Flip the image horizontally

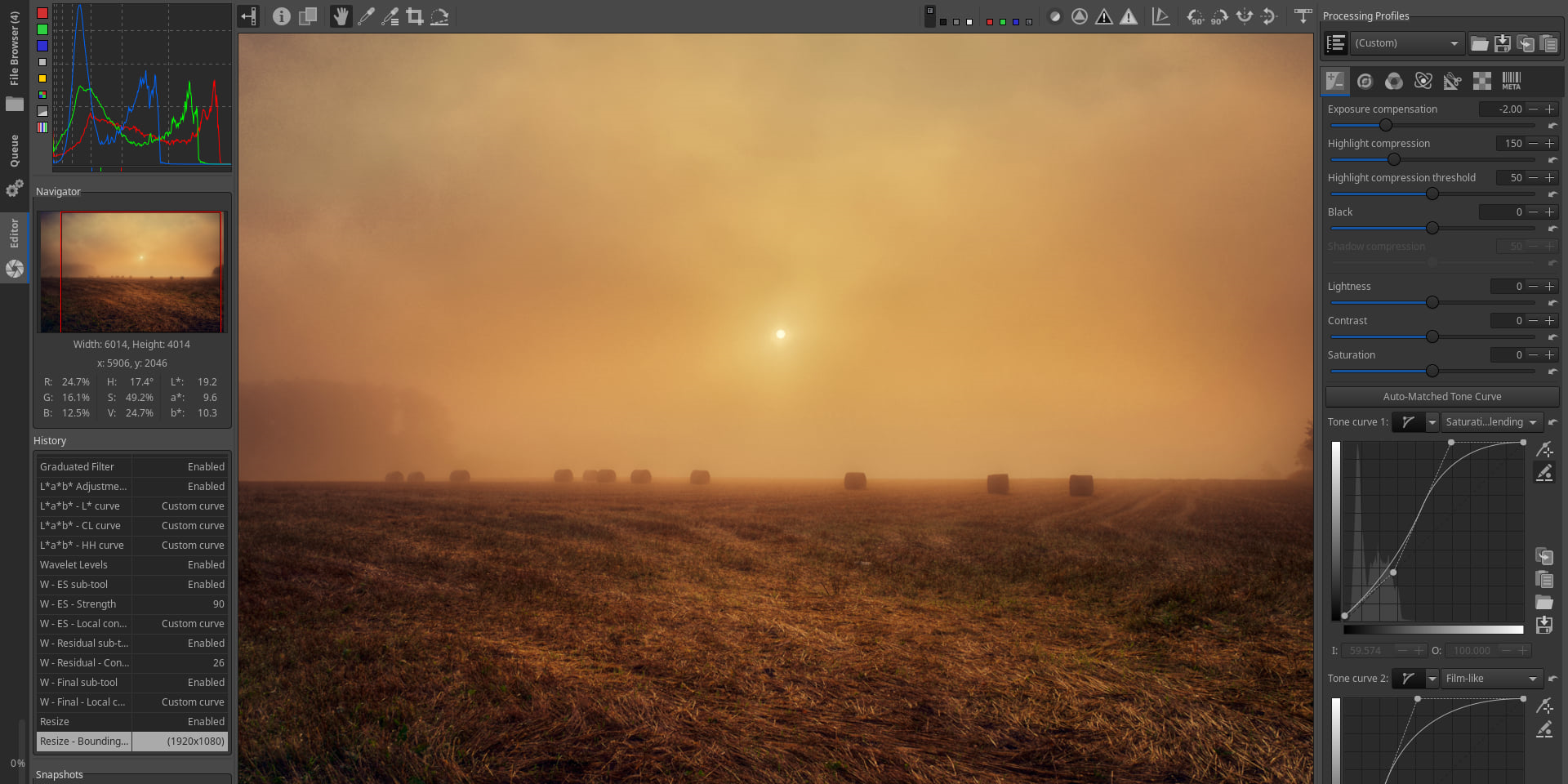click(x=1244, y=16)
